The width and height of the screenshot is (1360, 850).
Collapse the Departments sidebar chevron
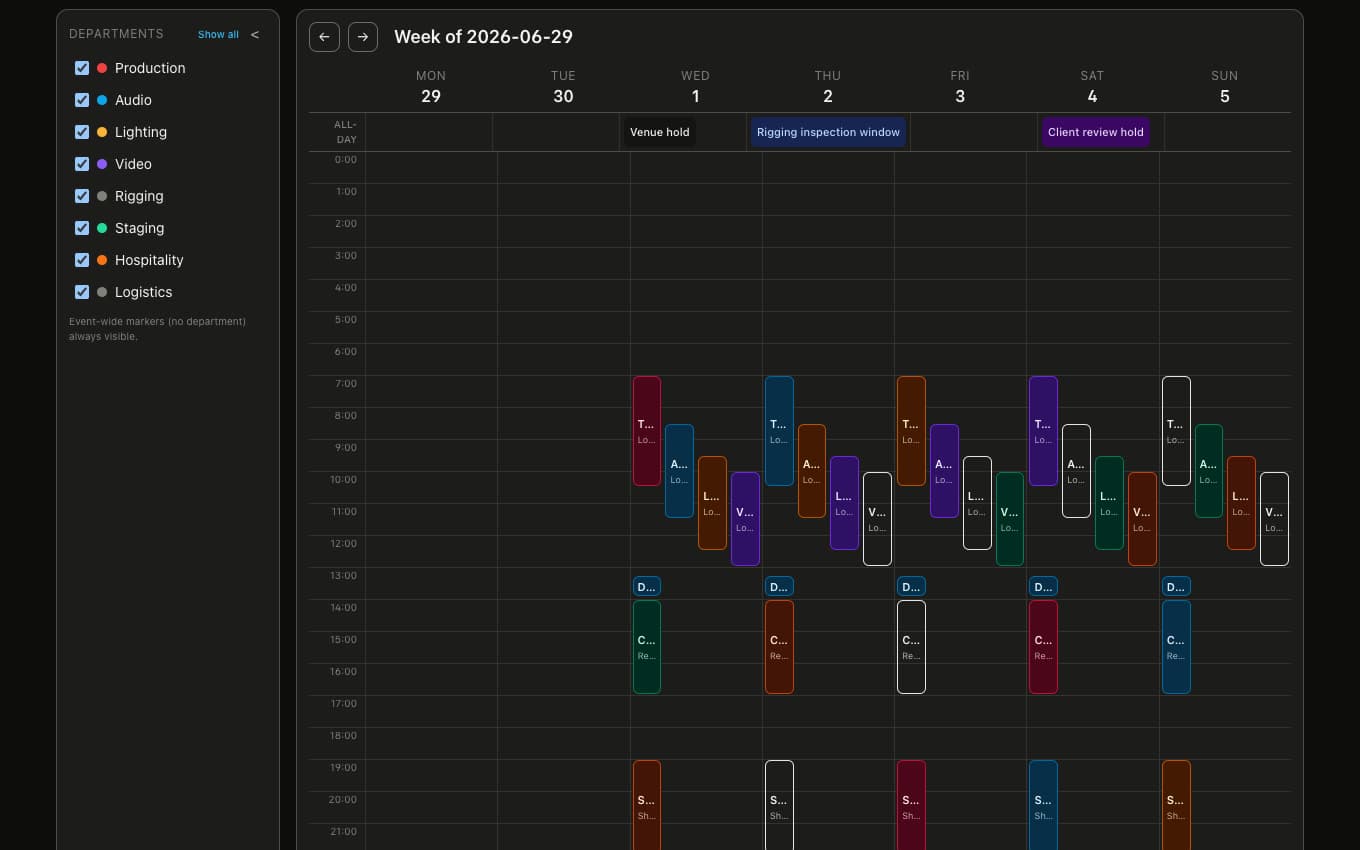coord(255,34)
